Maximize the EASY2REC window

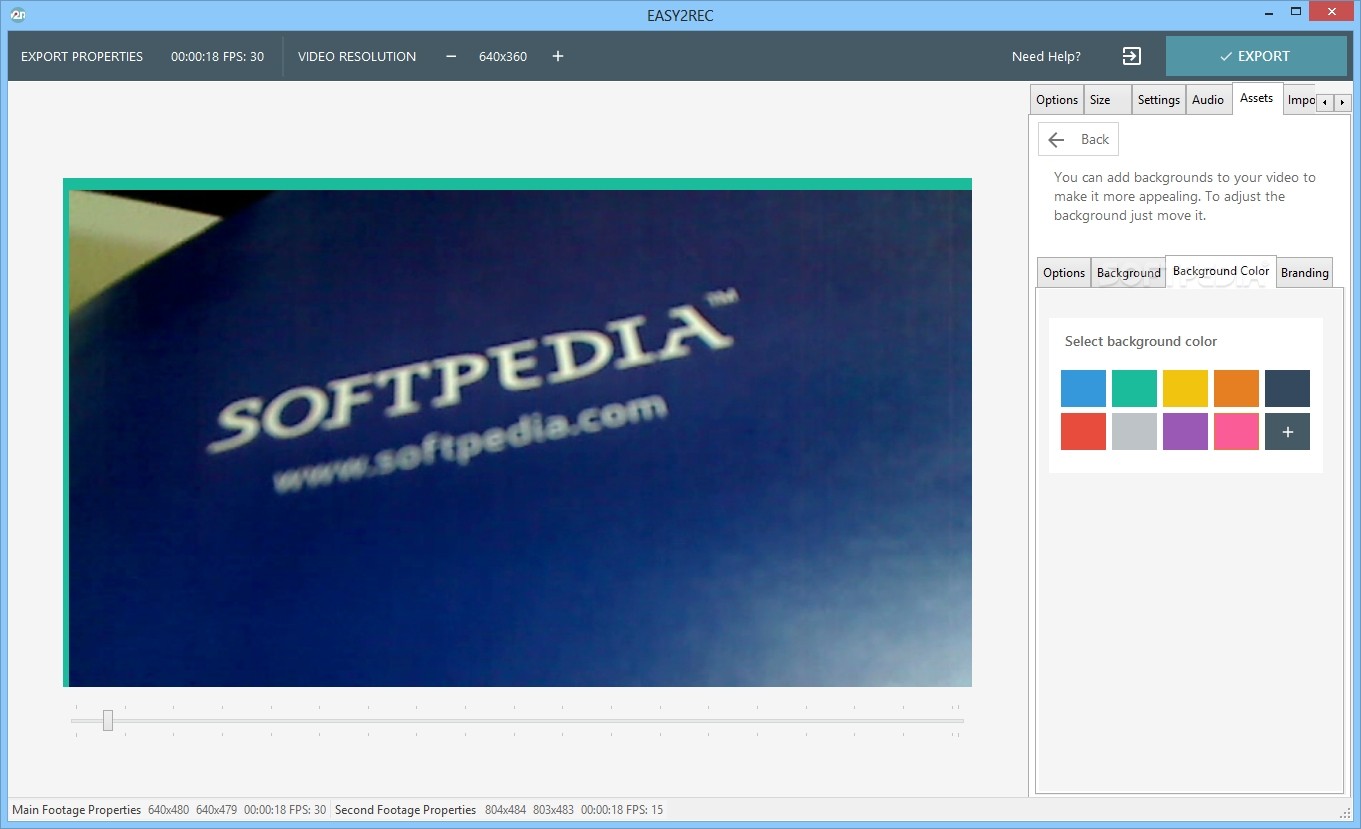[1296, 12]
